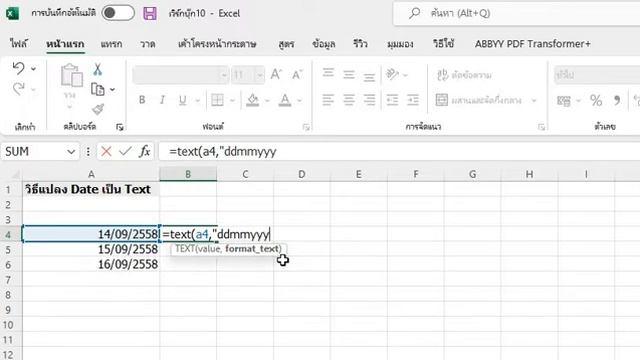Select cell with 15/09/2558
Viewport: 640px width, 360px height.
click(91, 249)
